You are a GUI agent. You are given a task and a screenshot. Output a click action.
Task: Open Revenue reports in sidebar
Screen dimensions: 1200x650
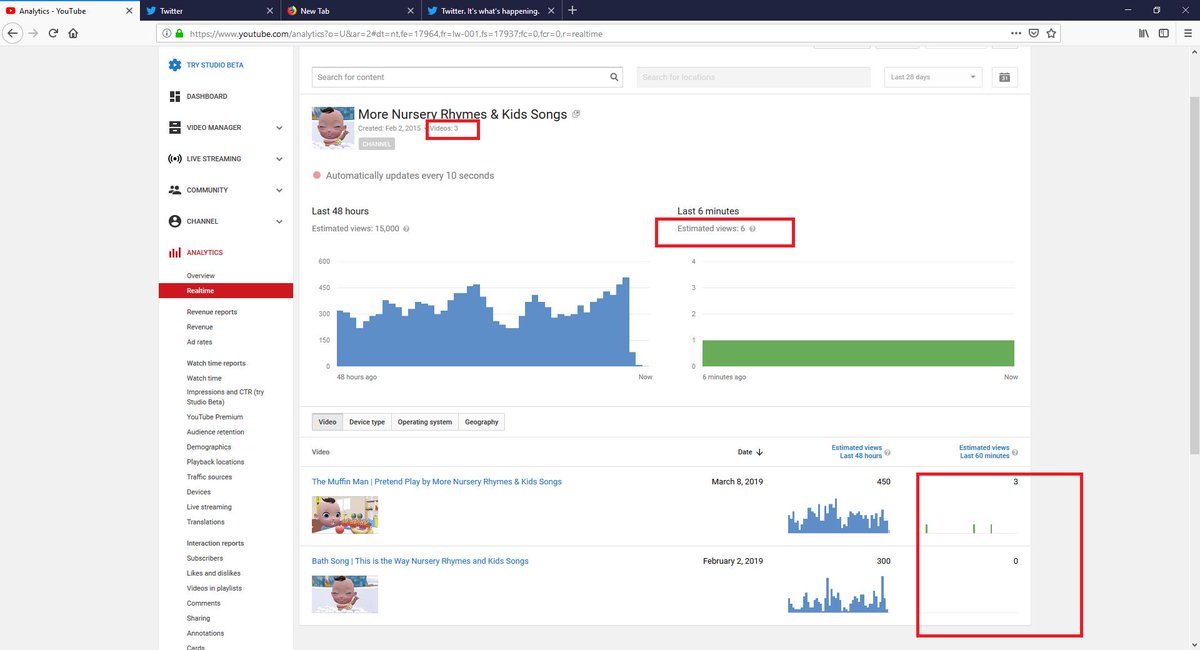212,312
